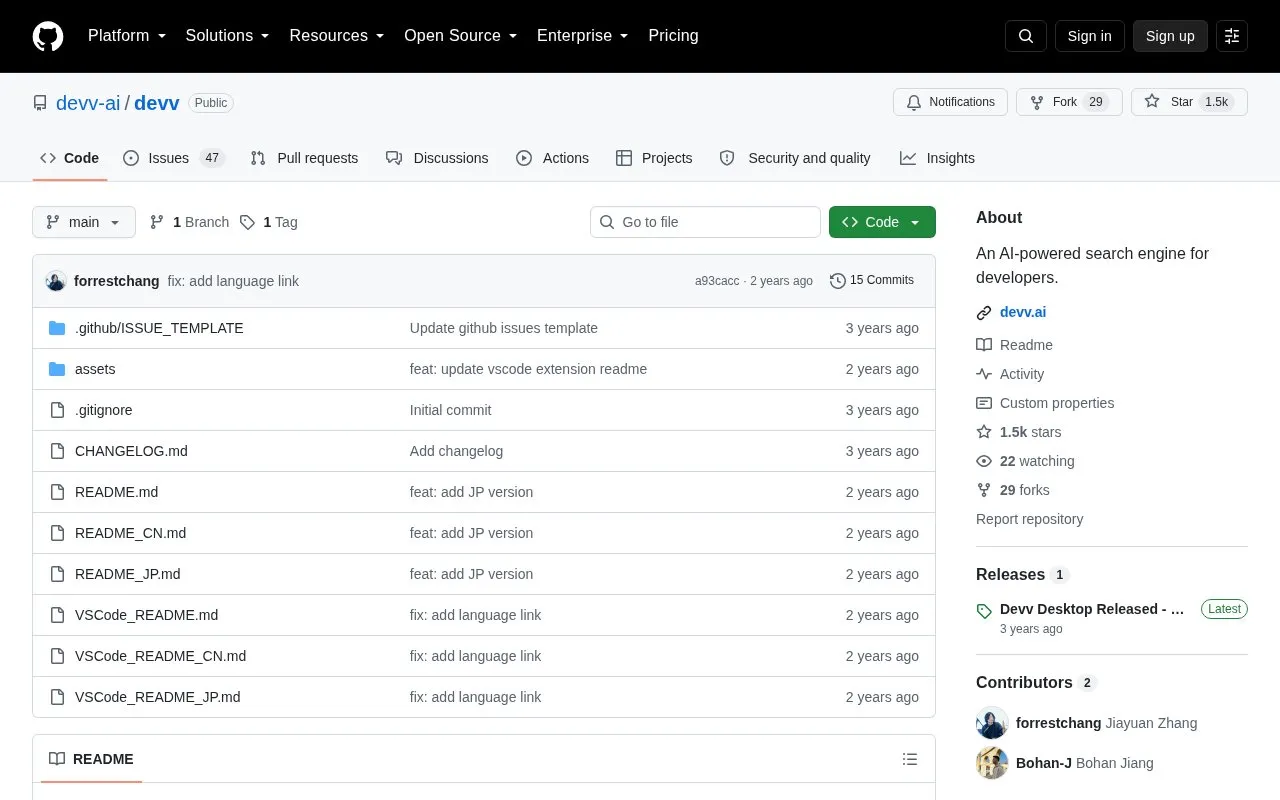Switch to the Issues tab
1280x800 pixels.
coord(174,158)
